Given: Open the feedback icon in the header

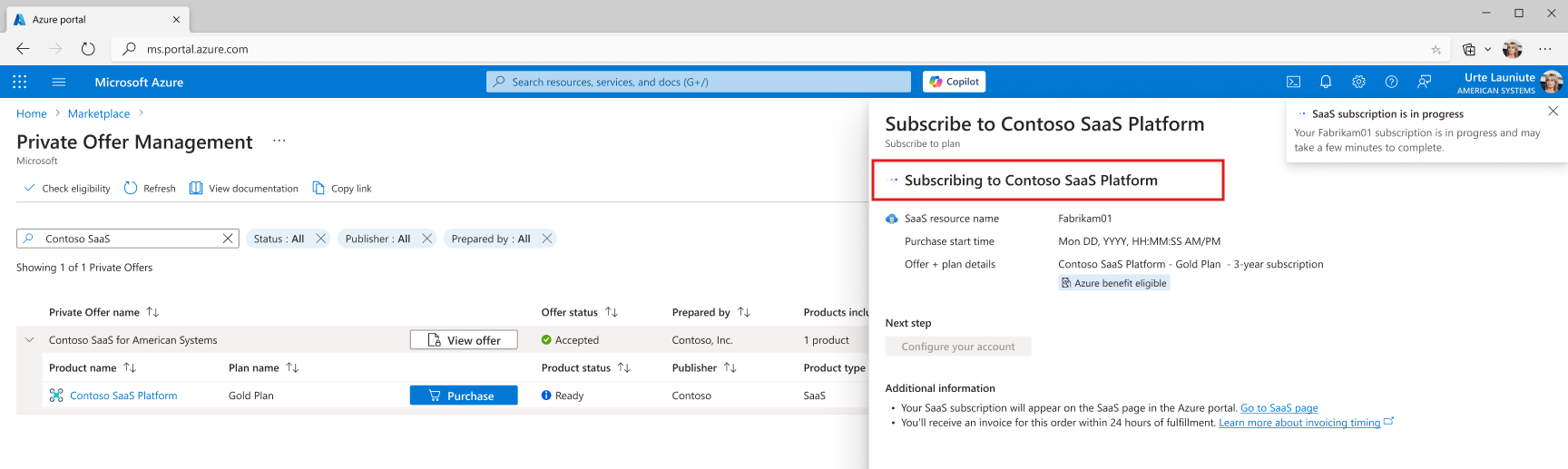Looking at the screenshot, I should click(1425, 82).
